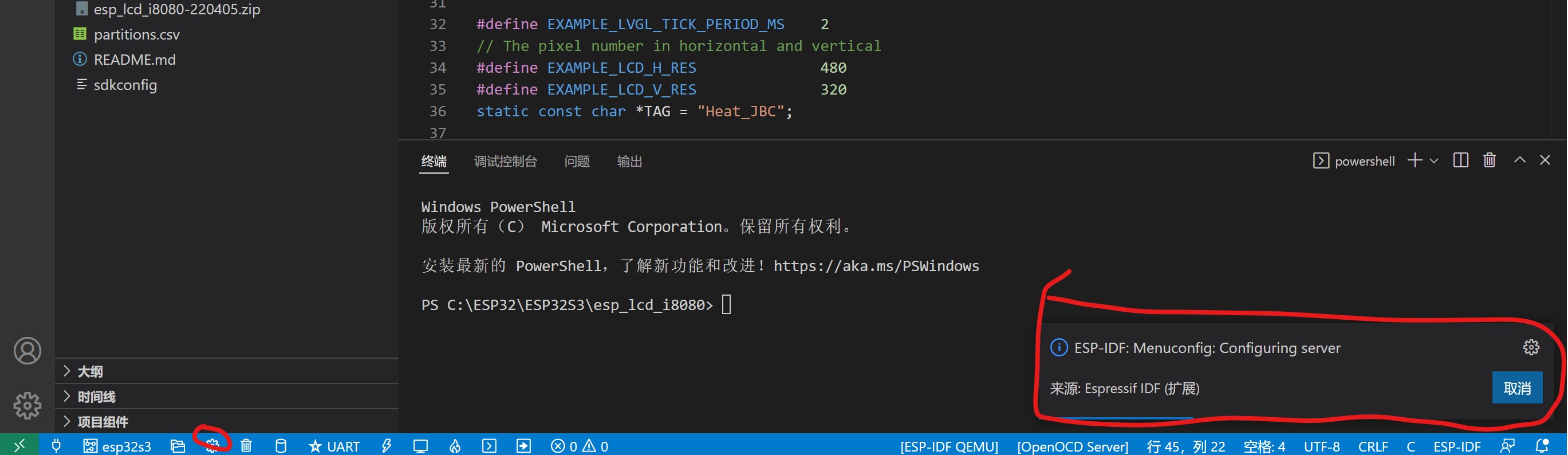
Task: Expand 项目组件 section
Action: 226,422
